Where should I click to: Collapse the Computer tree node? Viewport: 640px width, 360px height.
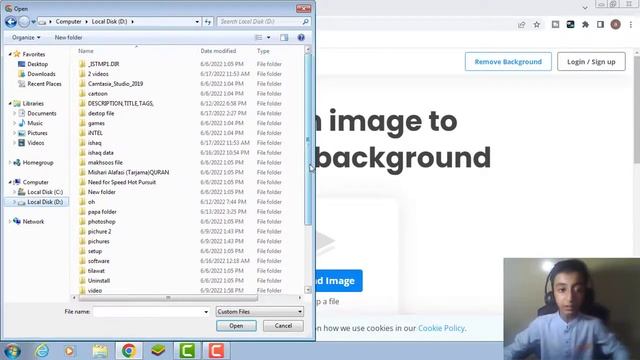tap(10, 182)
